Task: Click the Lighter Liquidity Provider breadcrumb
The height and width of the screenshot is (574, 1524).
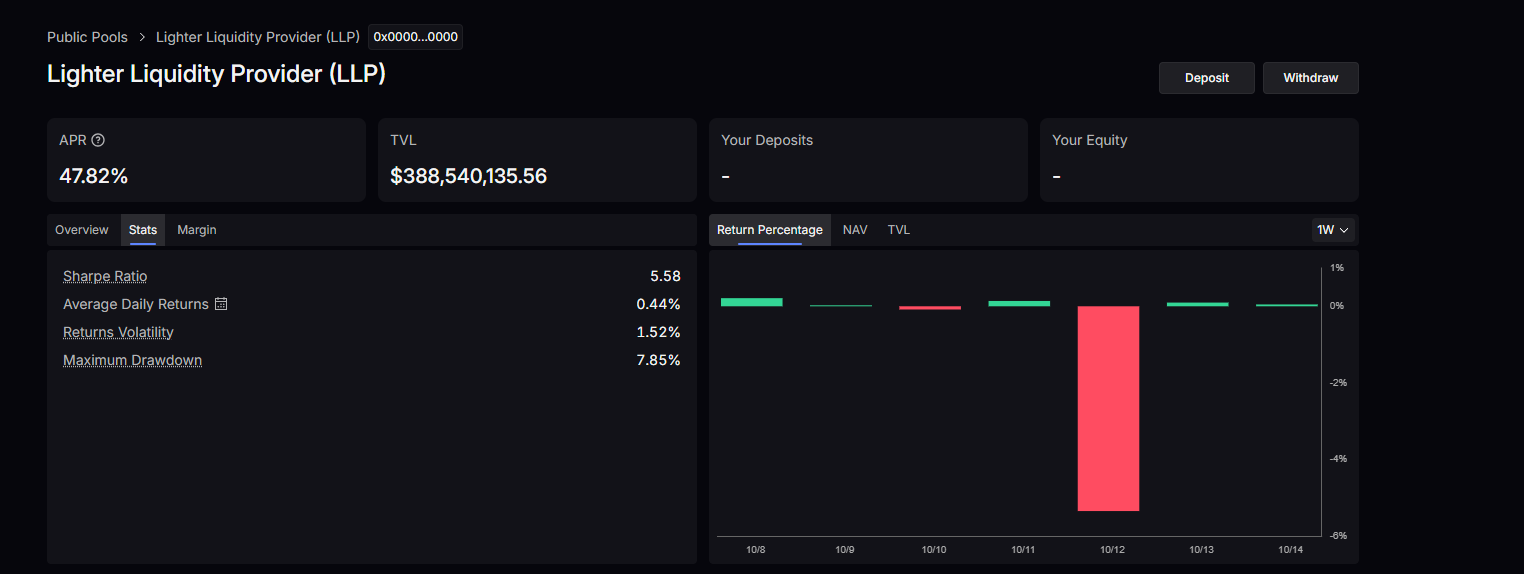Action: tap(258, 37)
